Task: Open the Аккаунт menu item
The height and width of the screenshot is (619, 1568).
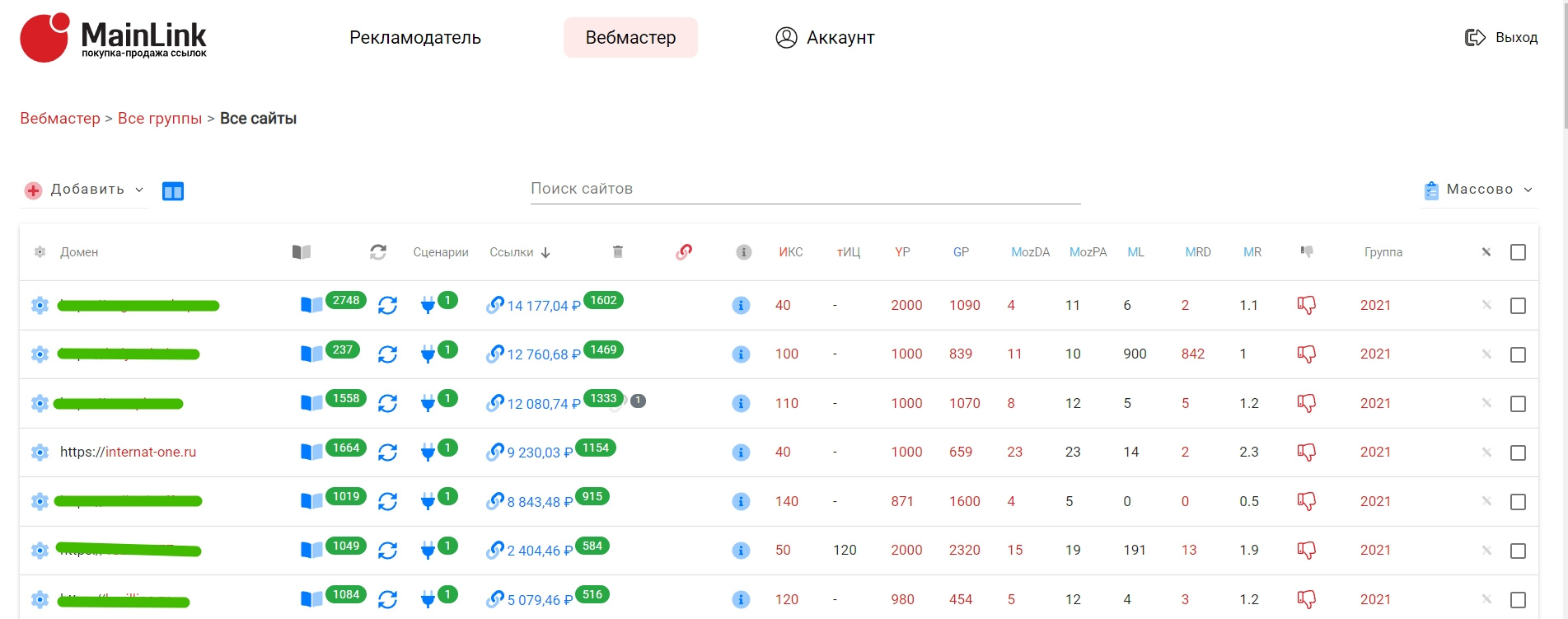Action: point(825,38)
